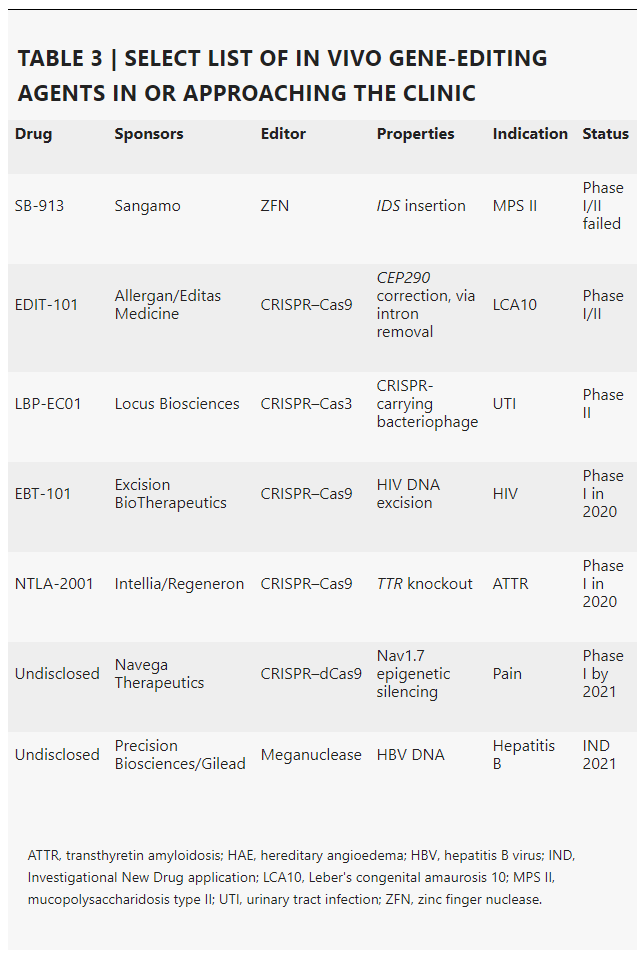The image size is (642, 956).
Task: Select the Meganuclease editor cell
Action: tap(311, 755)
